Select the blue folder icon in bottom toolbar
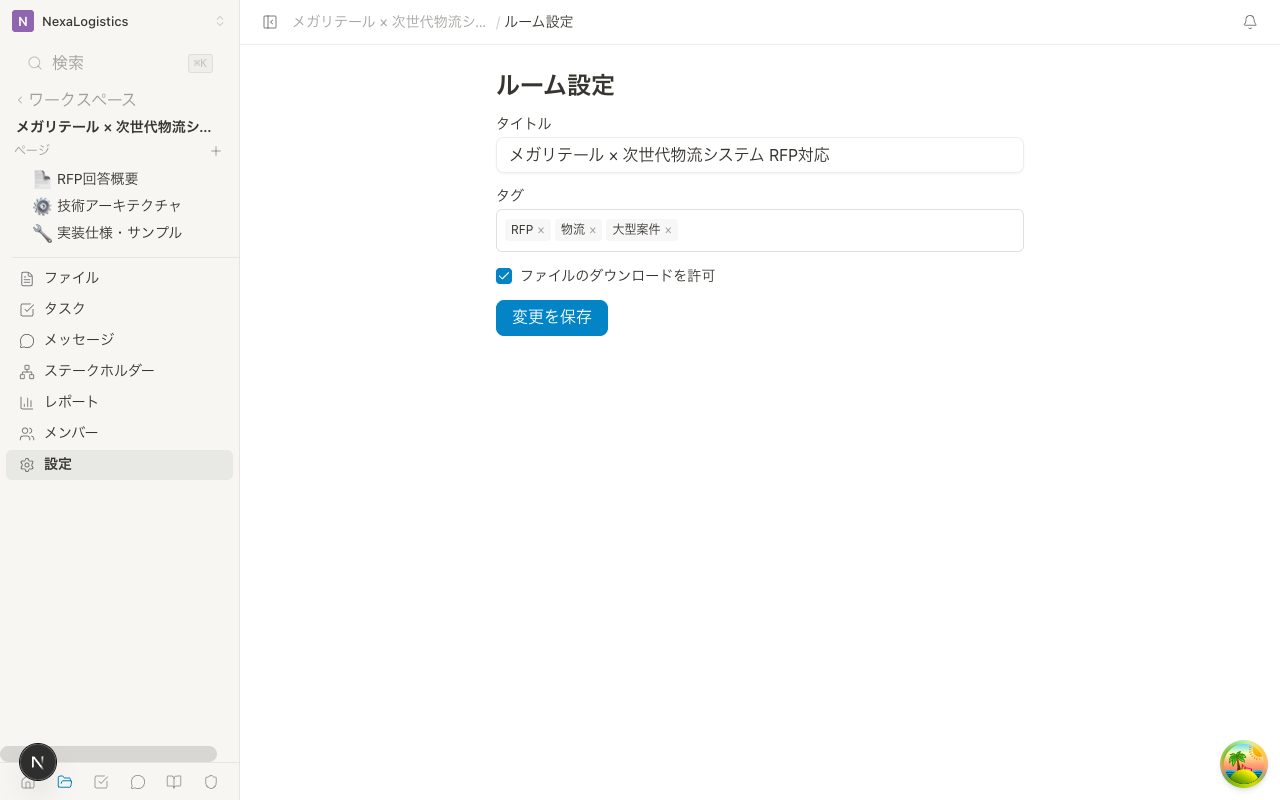 (x=65, y=782)
